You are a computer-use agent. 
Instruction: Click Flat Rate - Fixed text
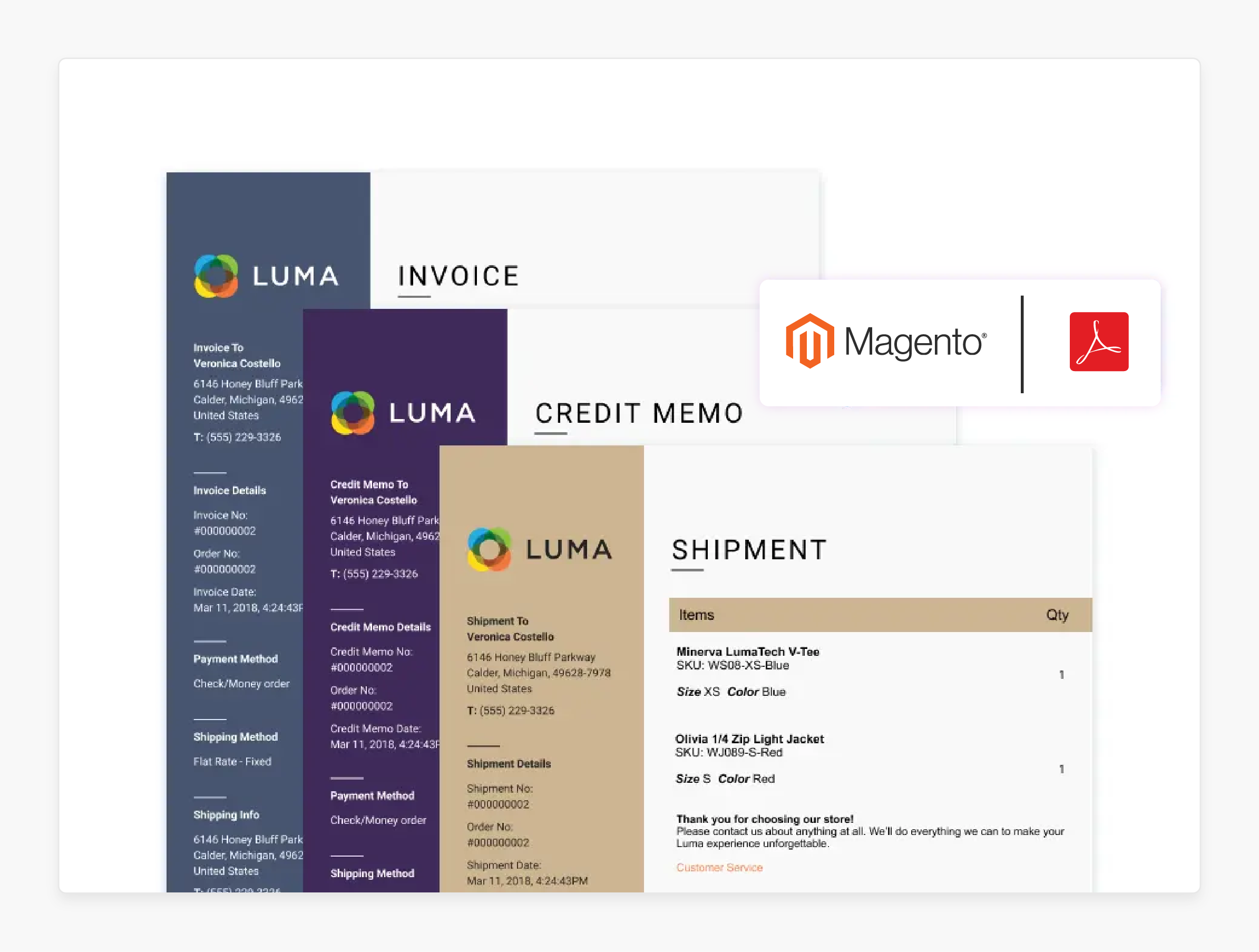[232, 761]
